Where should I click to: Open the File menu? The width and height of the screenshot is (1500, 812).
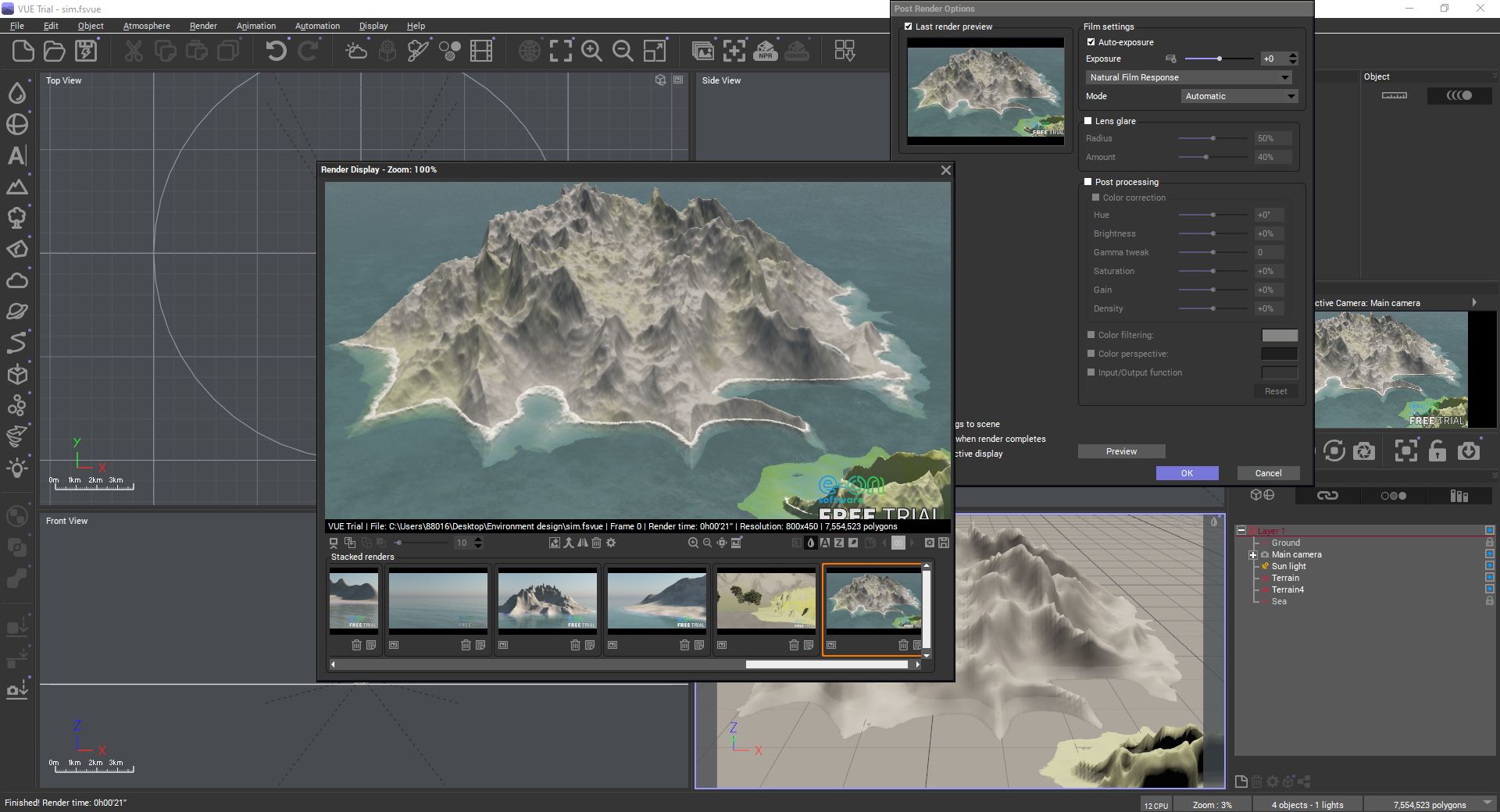click(17, 26)
